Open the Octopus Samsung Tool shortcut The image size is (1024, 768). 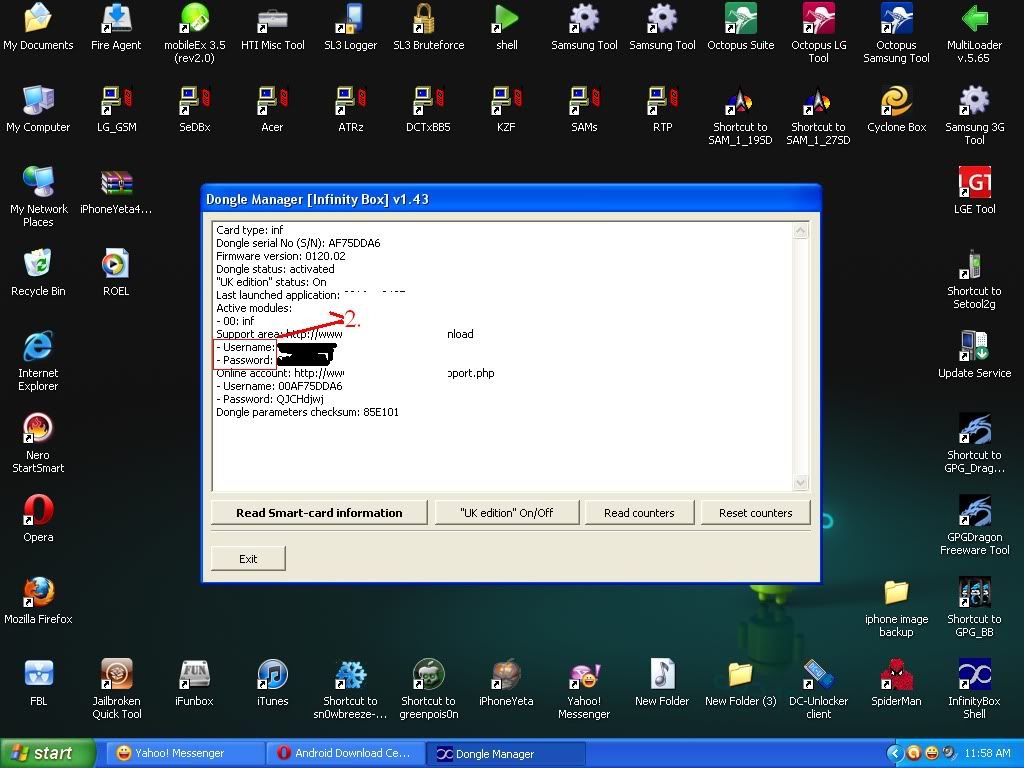click(x=896, y=33)
